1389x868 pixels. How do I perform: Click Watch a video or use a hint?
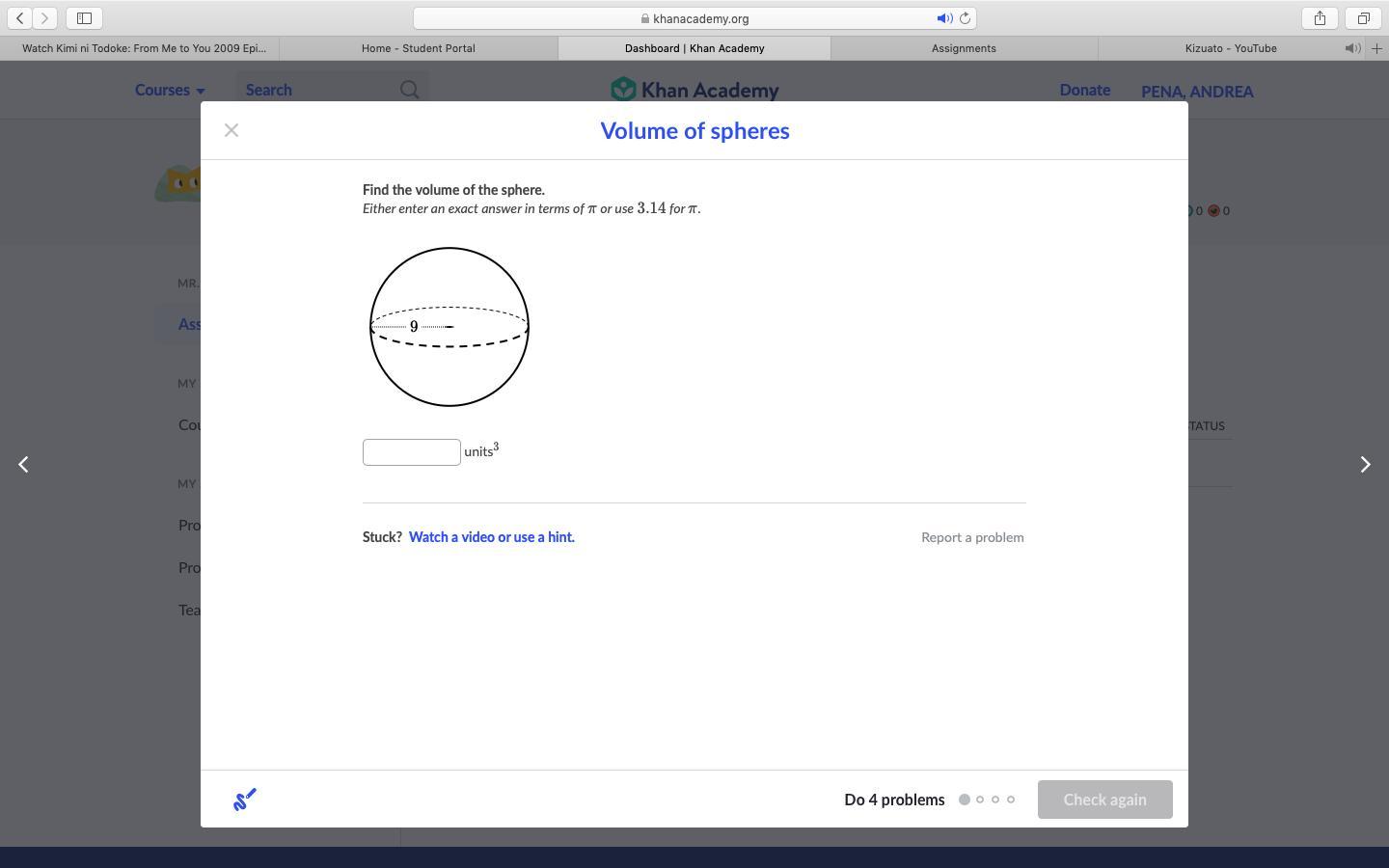click(491, 537)
